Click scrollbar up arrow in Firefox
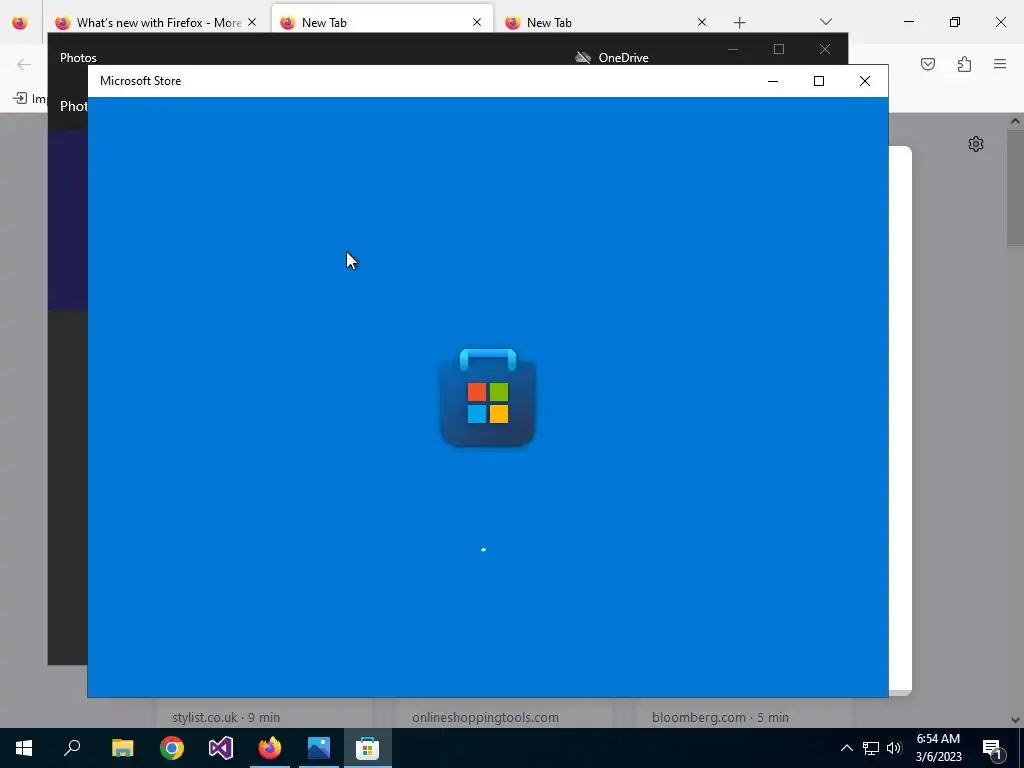The image size is (1024, 768). coord(1015,121)
